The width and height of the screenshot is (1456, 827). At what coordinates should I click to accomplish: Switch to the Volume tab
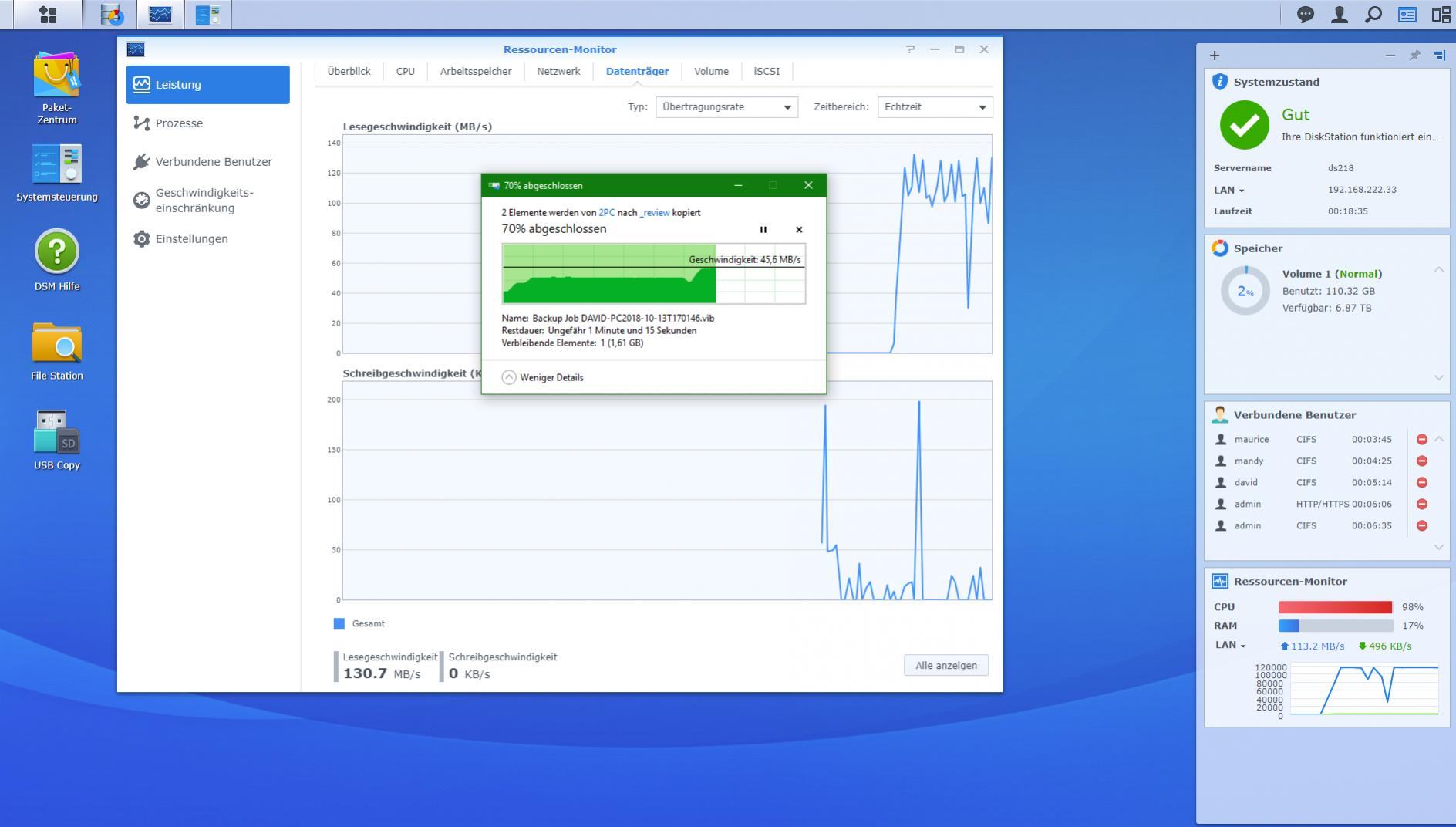(x=711, y=71)
